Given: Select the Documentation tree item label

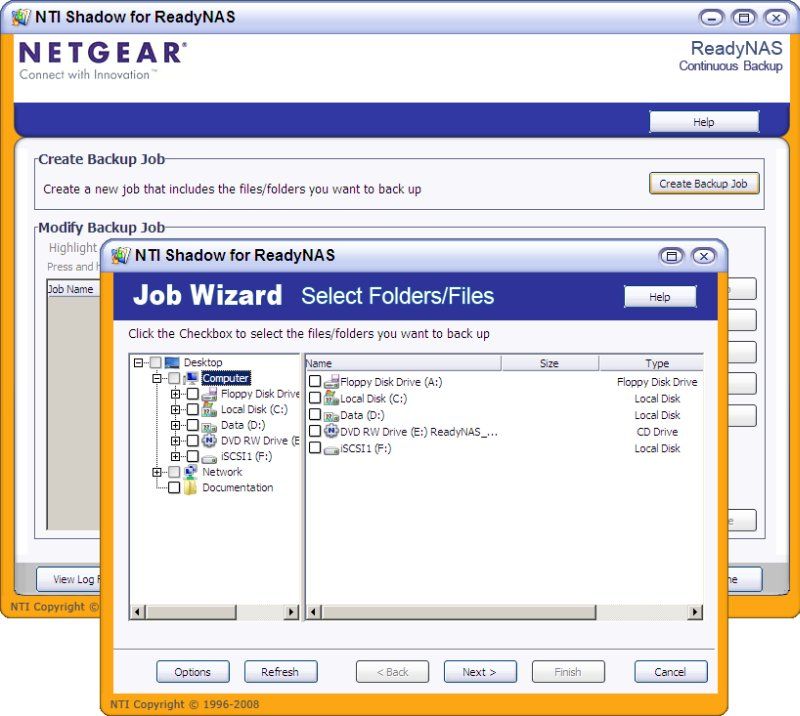Looking at the screenshot, I should (x=238, y=487).
